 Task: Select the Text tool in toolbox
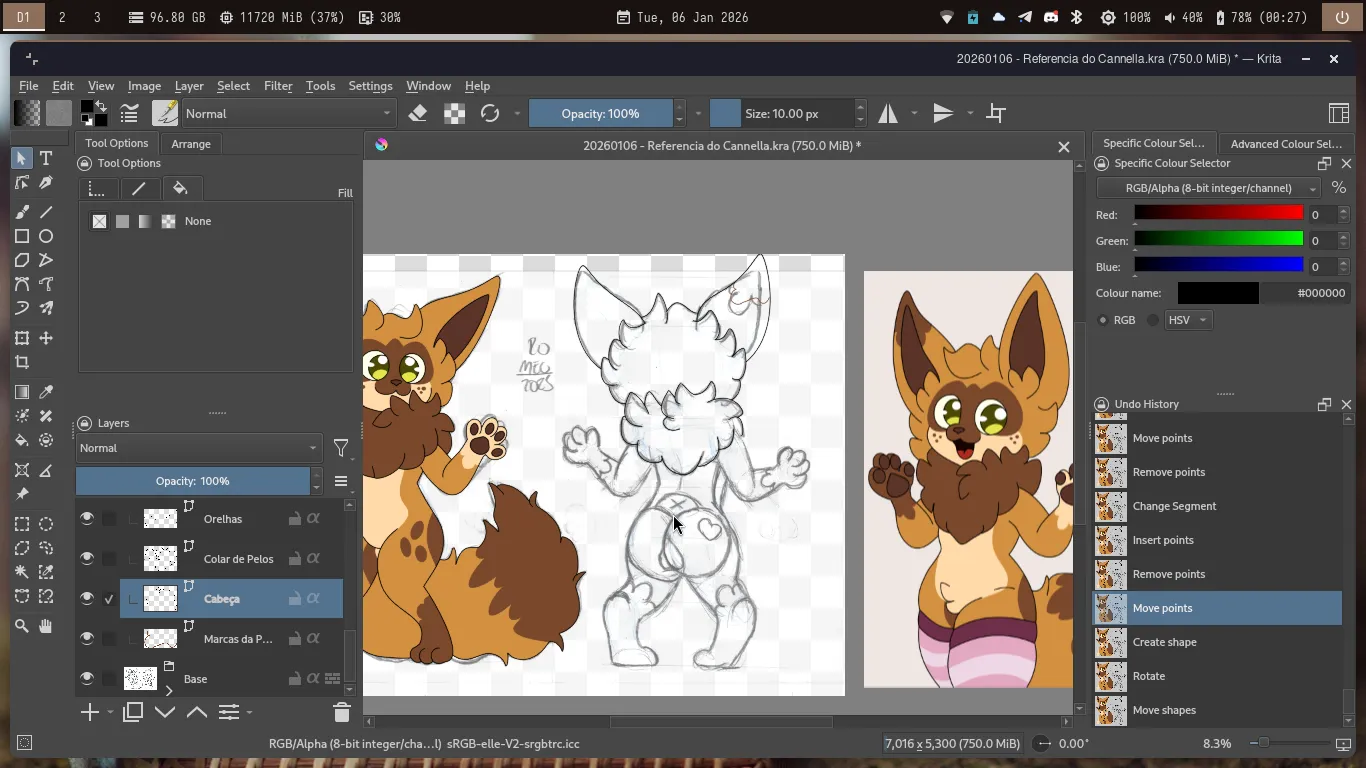coord(46,159)
